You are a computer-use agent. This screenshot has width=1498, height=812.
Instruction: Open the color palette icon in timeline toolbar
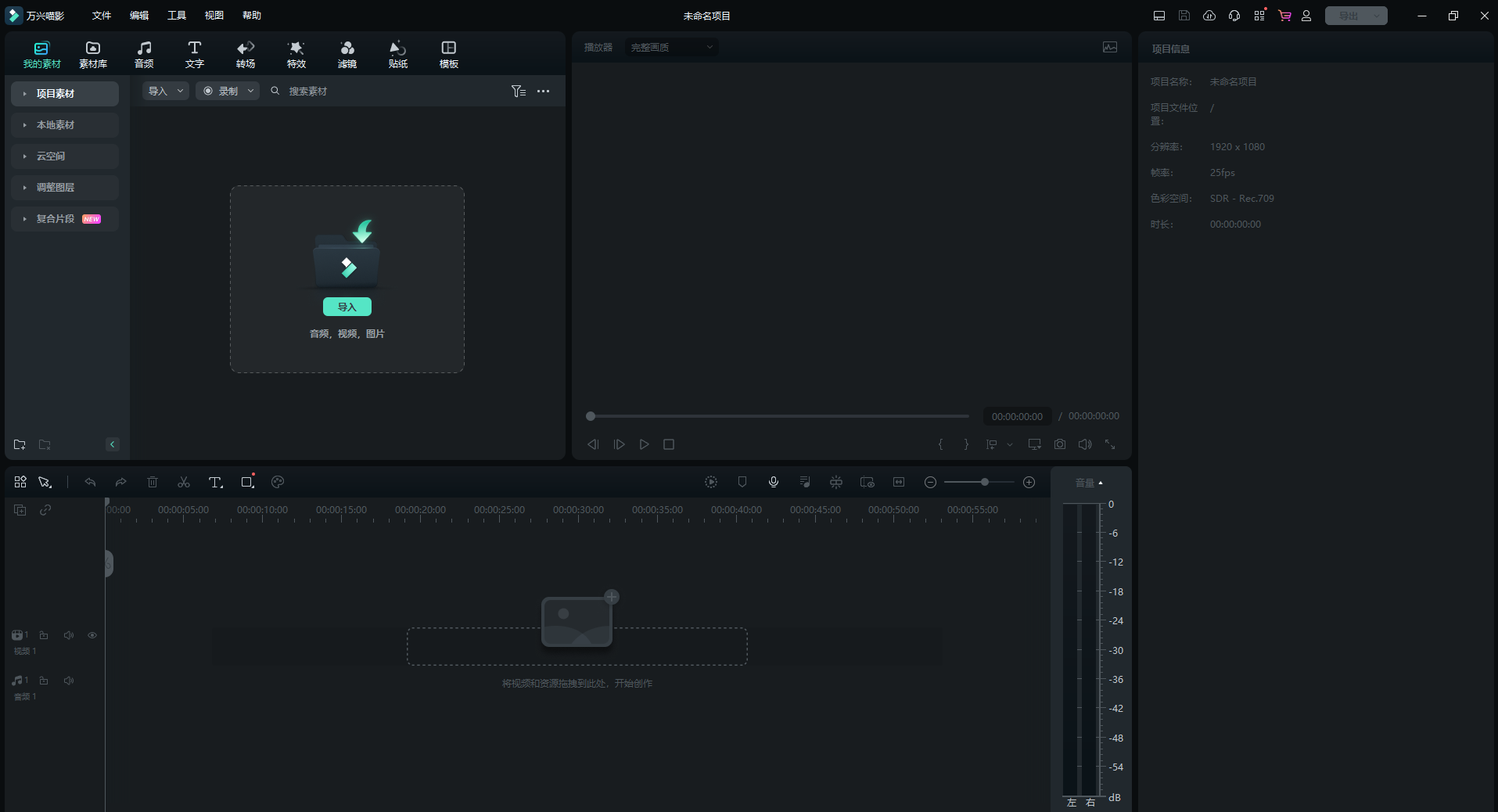click(278, 483)
